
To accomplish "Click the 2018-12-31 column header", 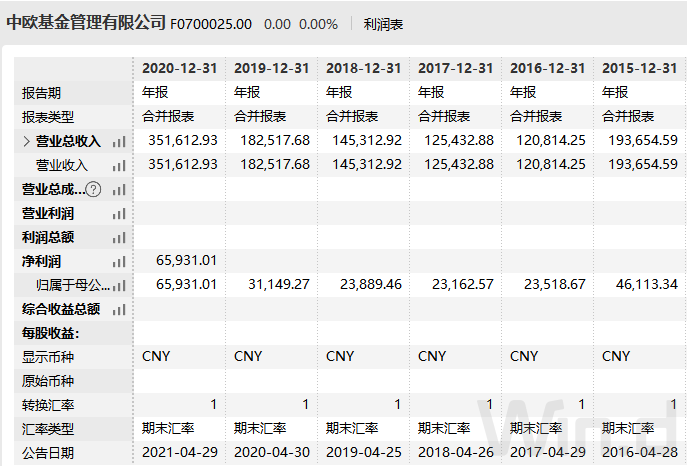I will [x=364, y=68].
